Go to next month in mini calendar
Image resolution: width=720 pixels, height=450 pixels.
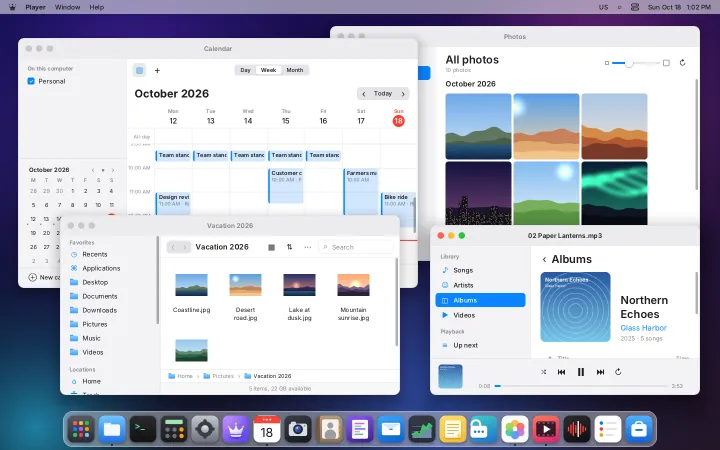(112, 170)
